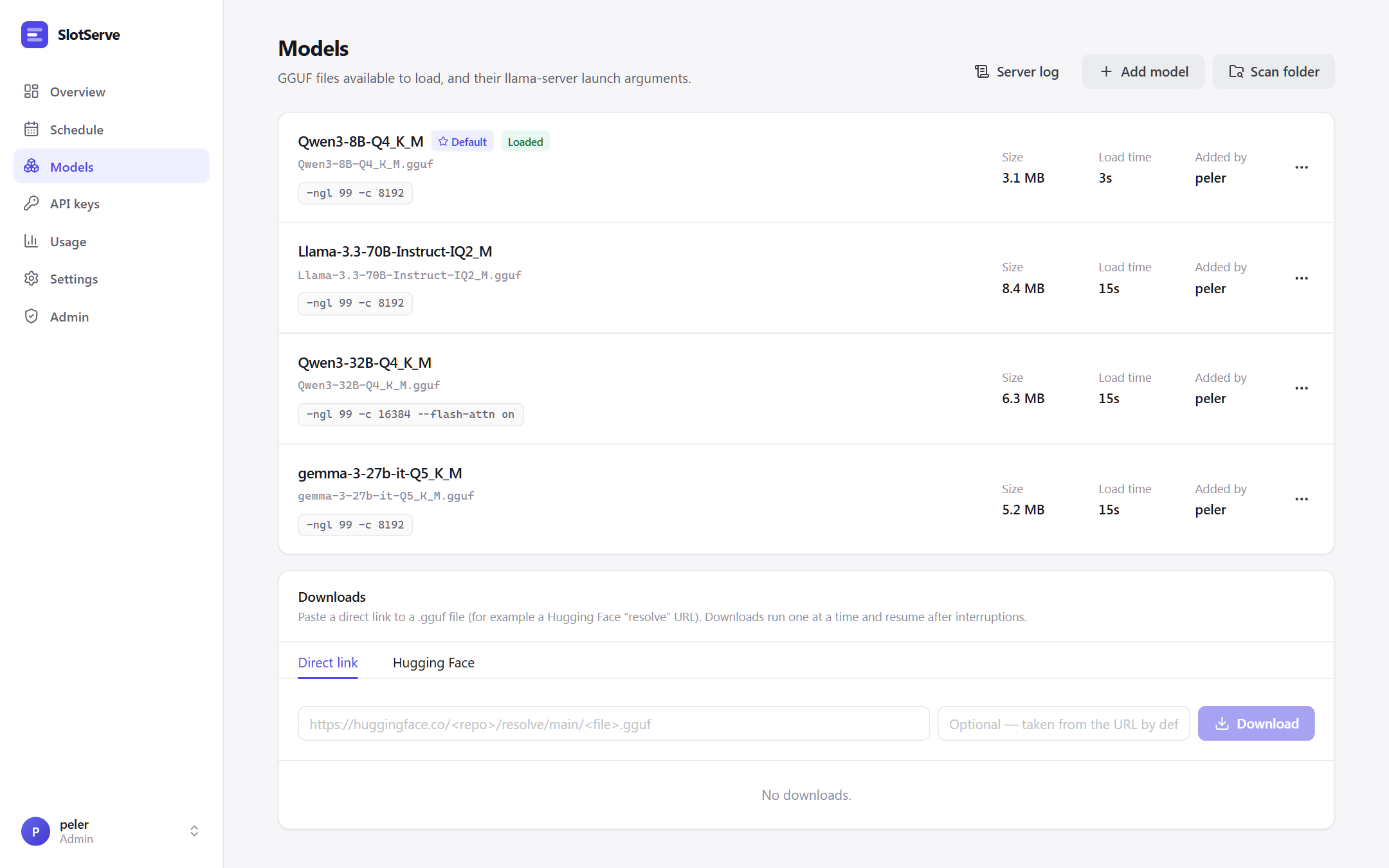Switch to the Direct link tab
This screenshot has height=868, width=1389.
[x=328, y=662]
